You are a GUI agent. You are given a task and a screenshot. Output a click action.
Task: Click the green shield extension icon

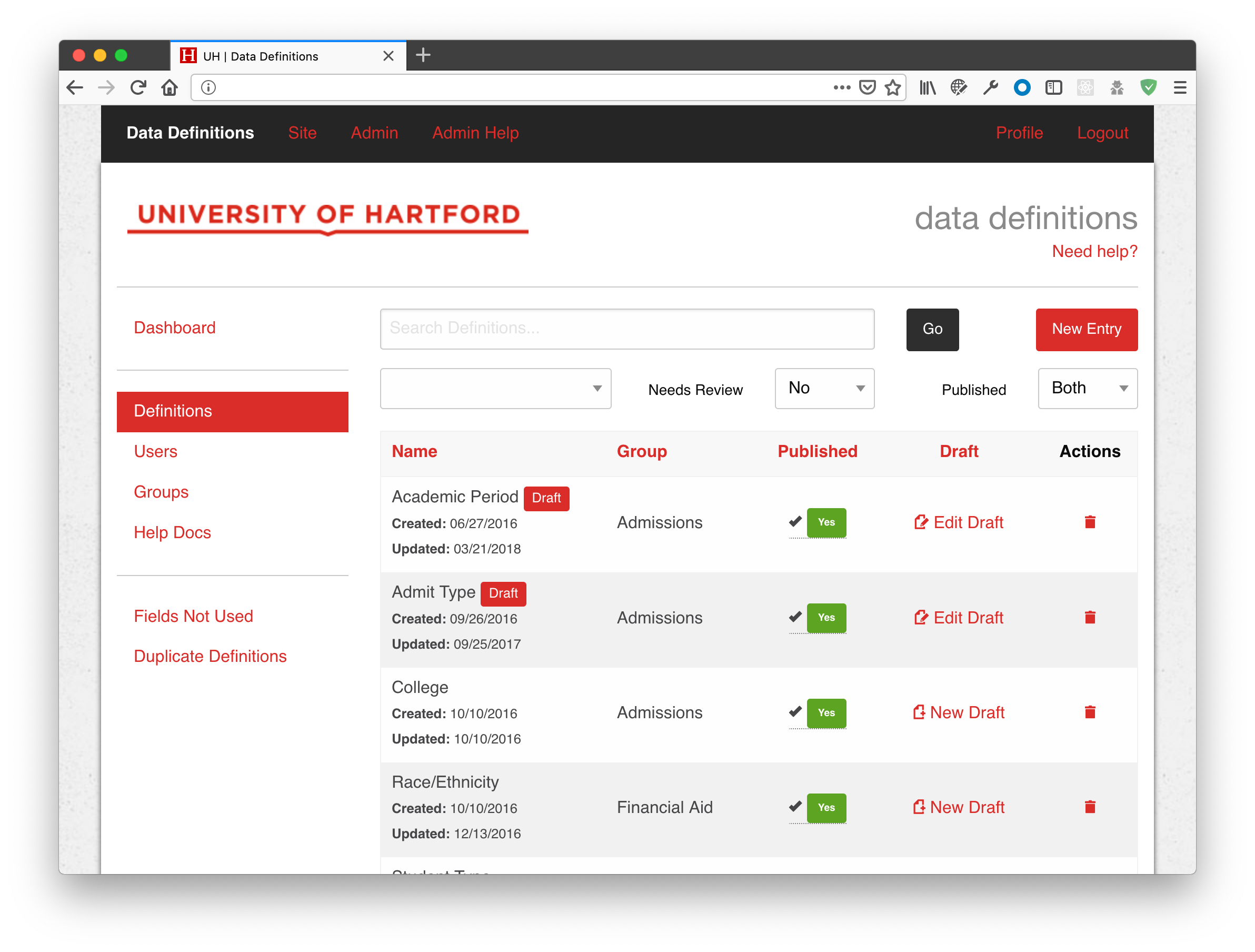(x=1148, y=87)
